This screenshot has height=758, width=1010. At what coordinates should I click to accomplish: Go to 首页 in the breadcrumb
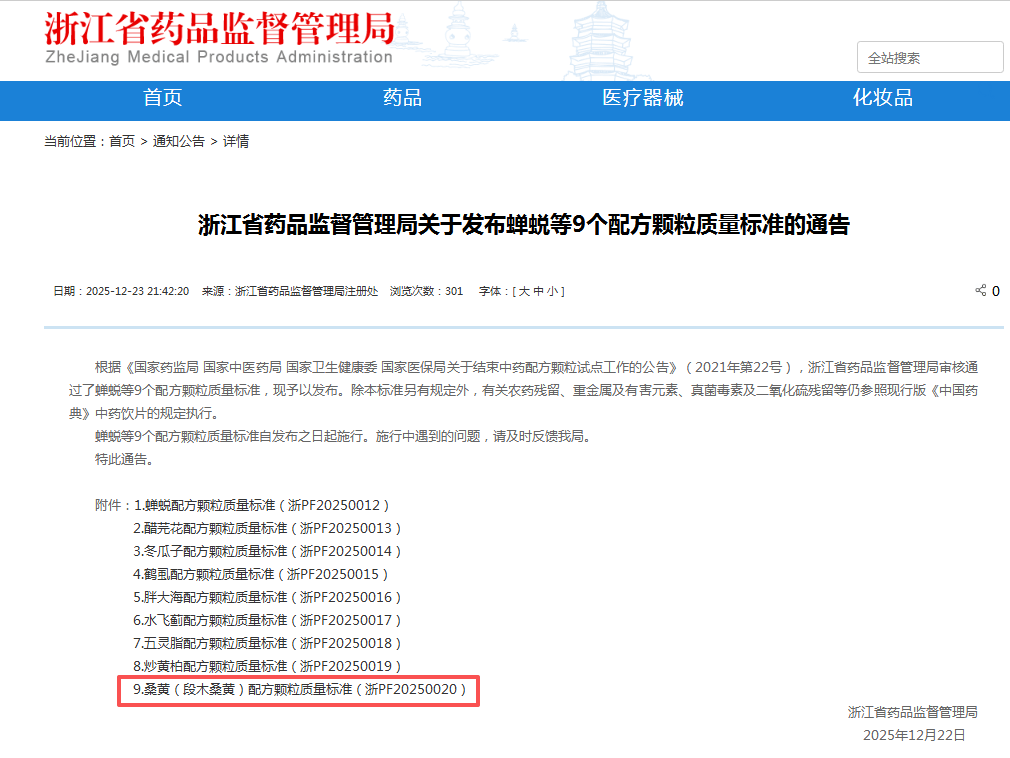[122, 141]
